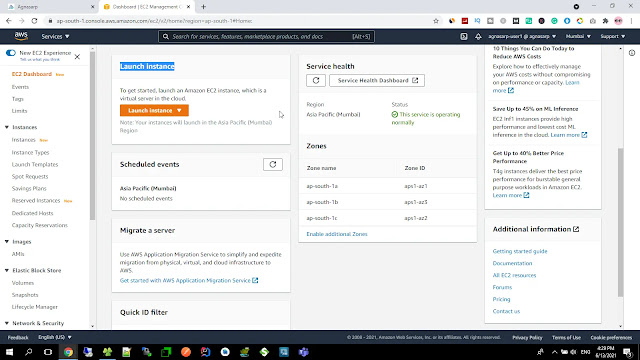Collapse the Images sidebar section

(x=7, y=242)
